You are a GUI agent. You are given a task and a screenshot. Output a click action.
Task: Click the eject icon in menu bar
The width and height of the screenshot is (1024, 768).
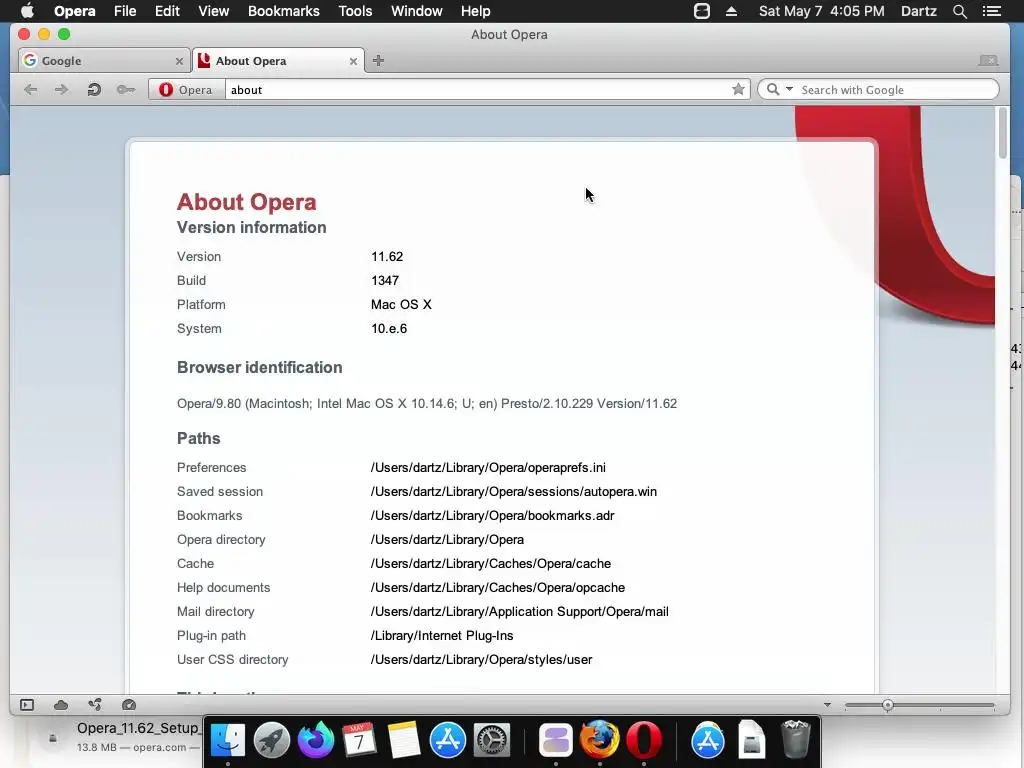(731, 11)
